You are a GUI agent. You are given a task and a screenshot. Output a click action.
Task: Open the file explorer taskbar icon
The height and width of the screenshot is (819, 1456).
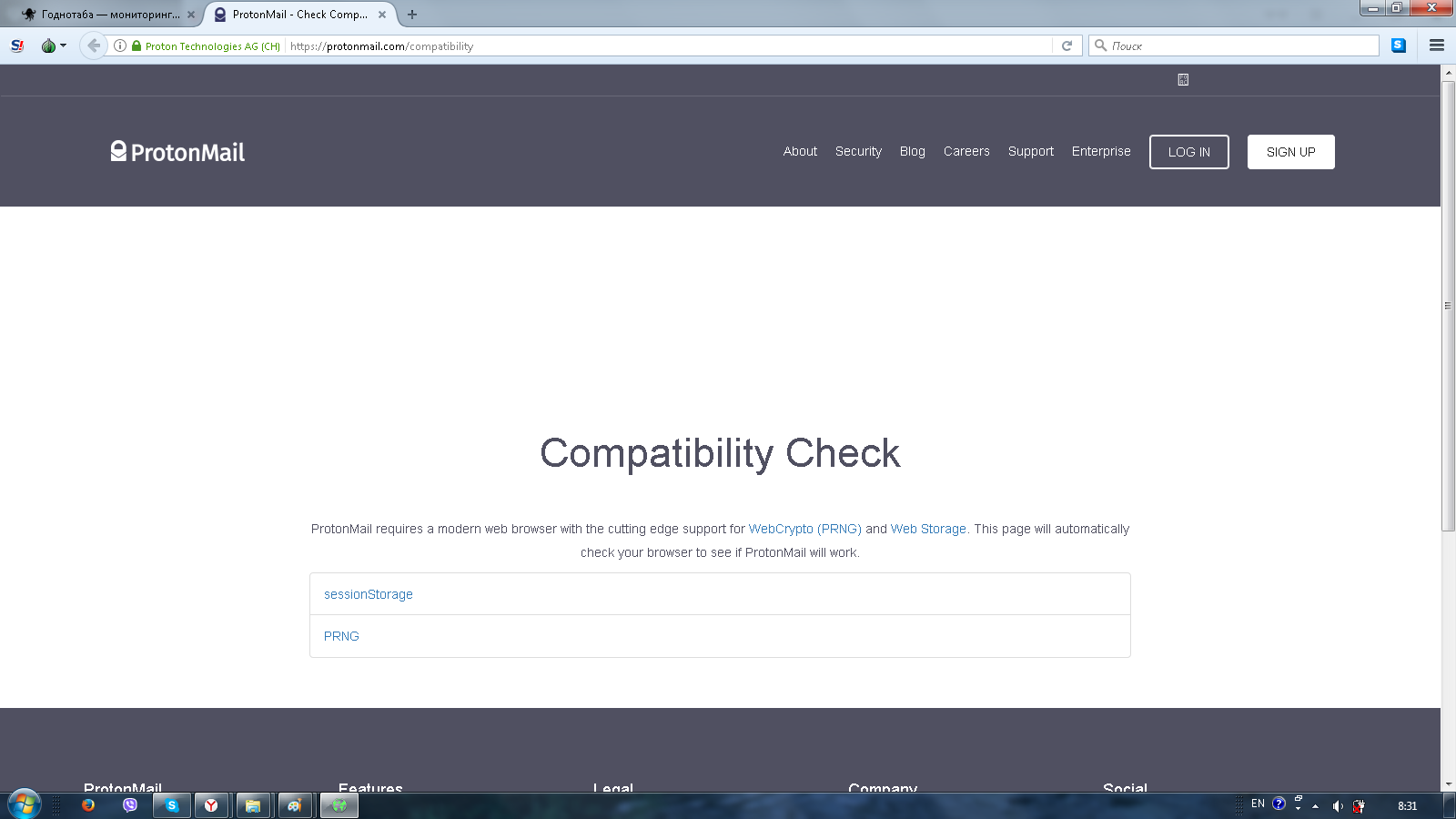tap(253, 805)
